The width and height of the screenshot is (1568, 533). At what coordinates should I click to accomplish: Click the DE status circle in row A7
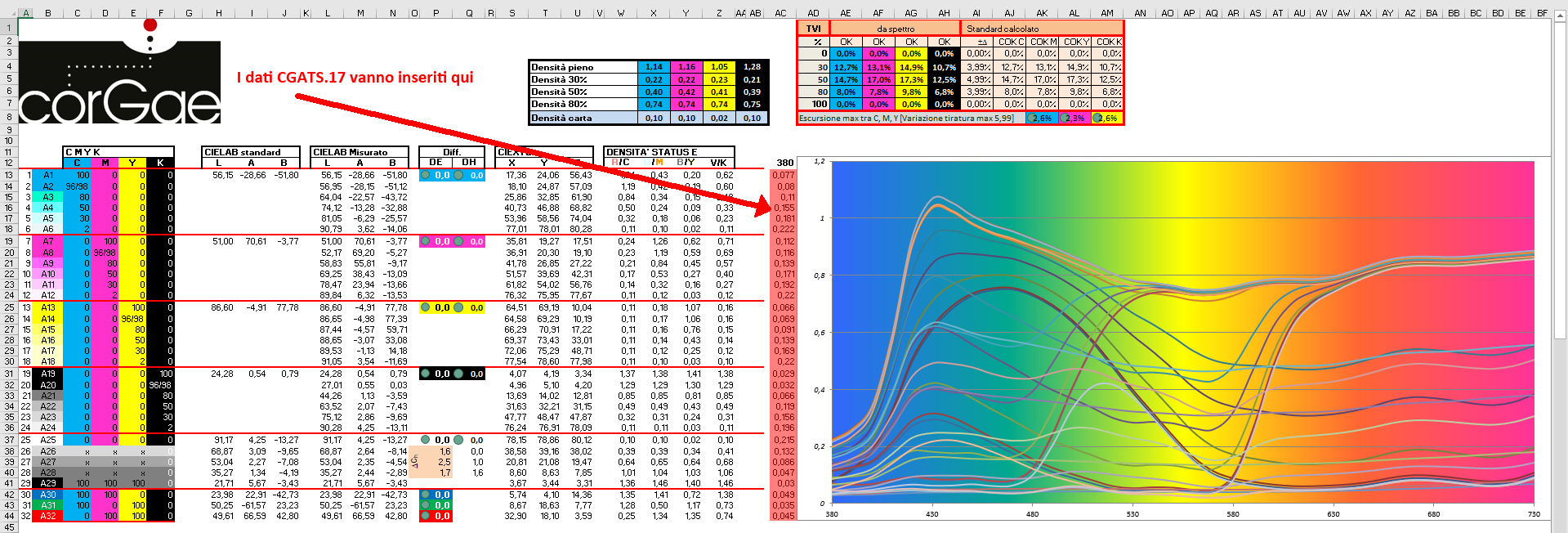pos(426,241)
